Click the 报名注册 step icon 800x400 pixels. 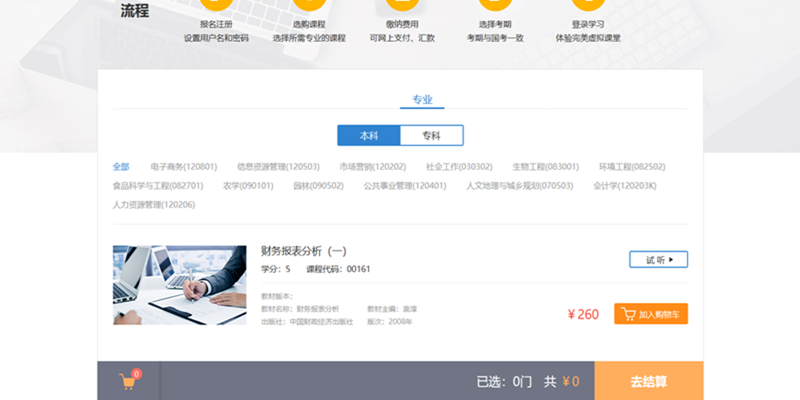click(215, 5)
